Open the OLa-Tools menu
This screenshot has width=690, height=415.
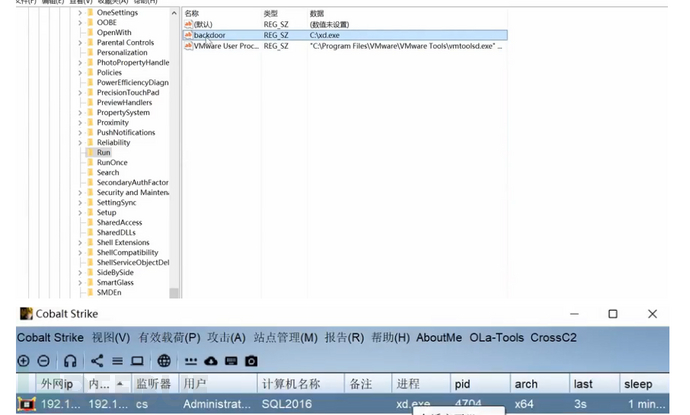tap(496, 338)
